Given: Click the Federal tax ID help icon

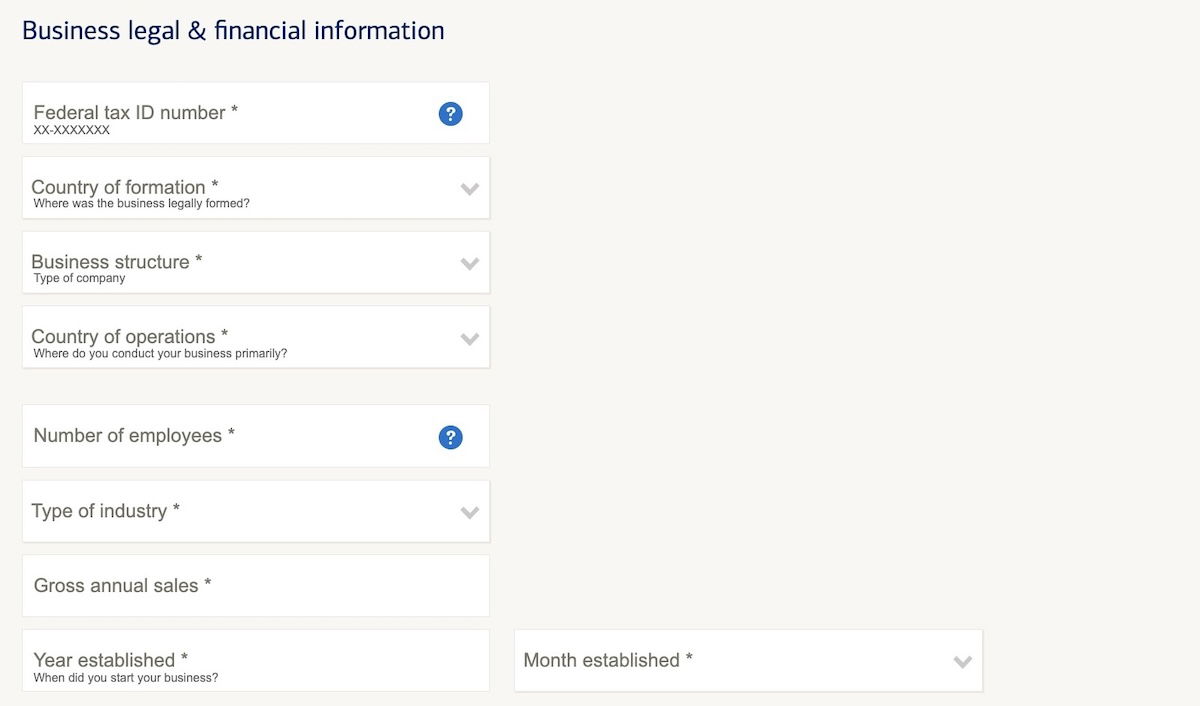Looking at the screenshot, I should coord(451,114).
